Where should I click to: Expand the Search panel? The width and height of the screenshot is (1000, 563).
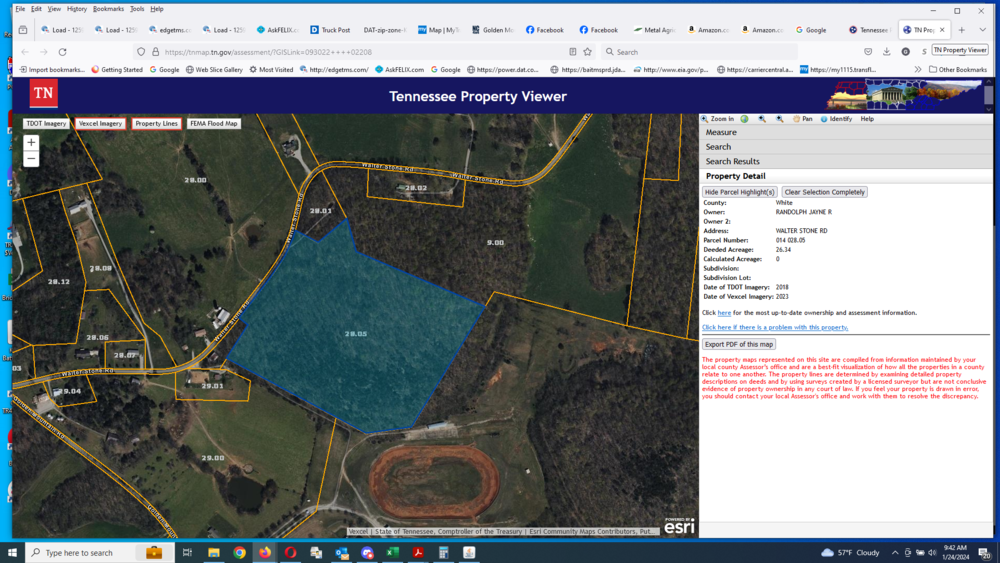point(718,147)
